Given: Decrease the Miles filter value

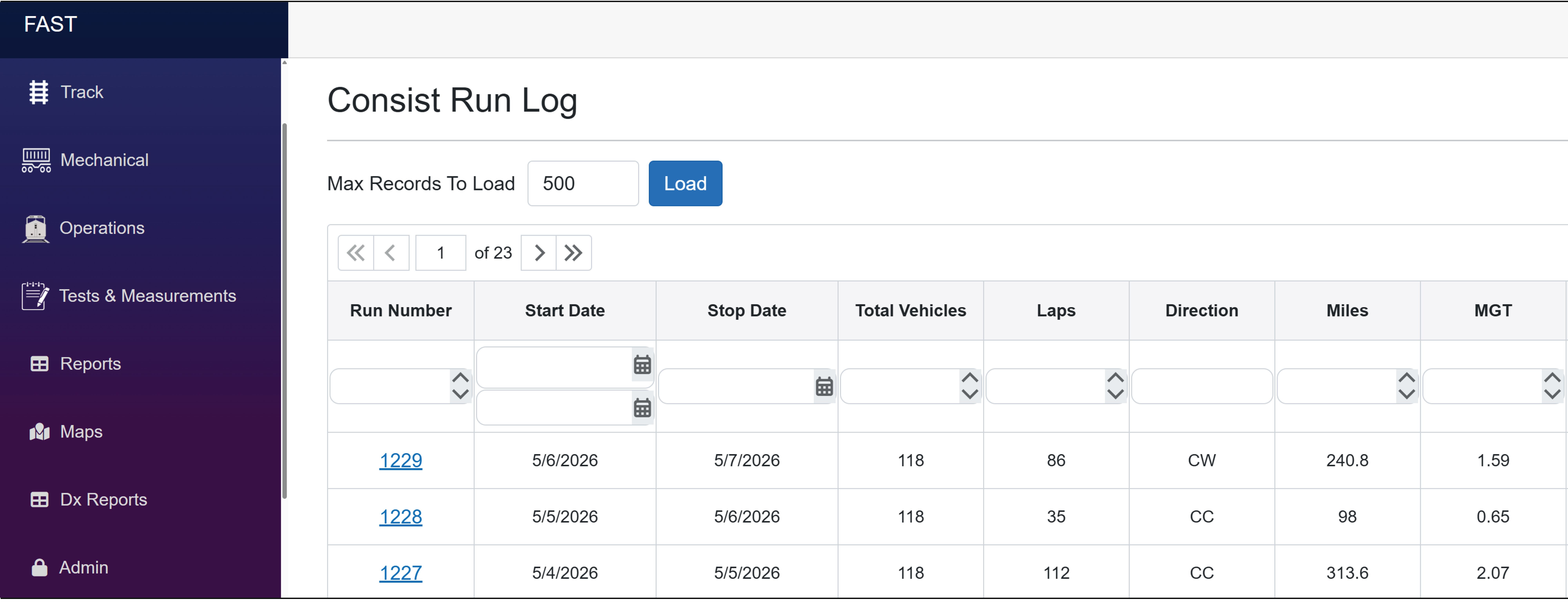Looking at the screenshot, I should (1407, 395).
